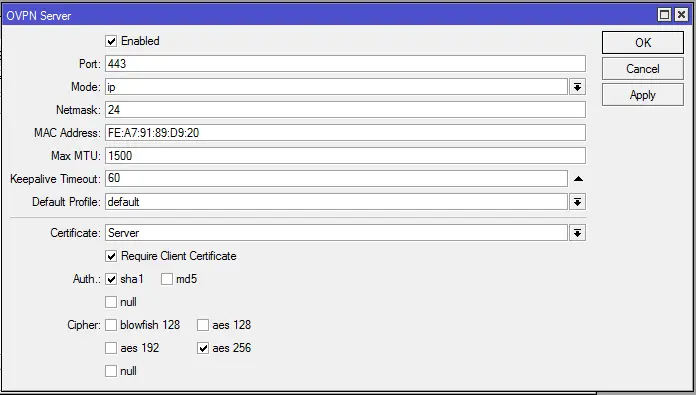The height and width of the screenshot is (395, 696).
Task: Click the Keepalive Timeout field
Action: (336, 178)
